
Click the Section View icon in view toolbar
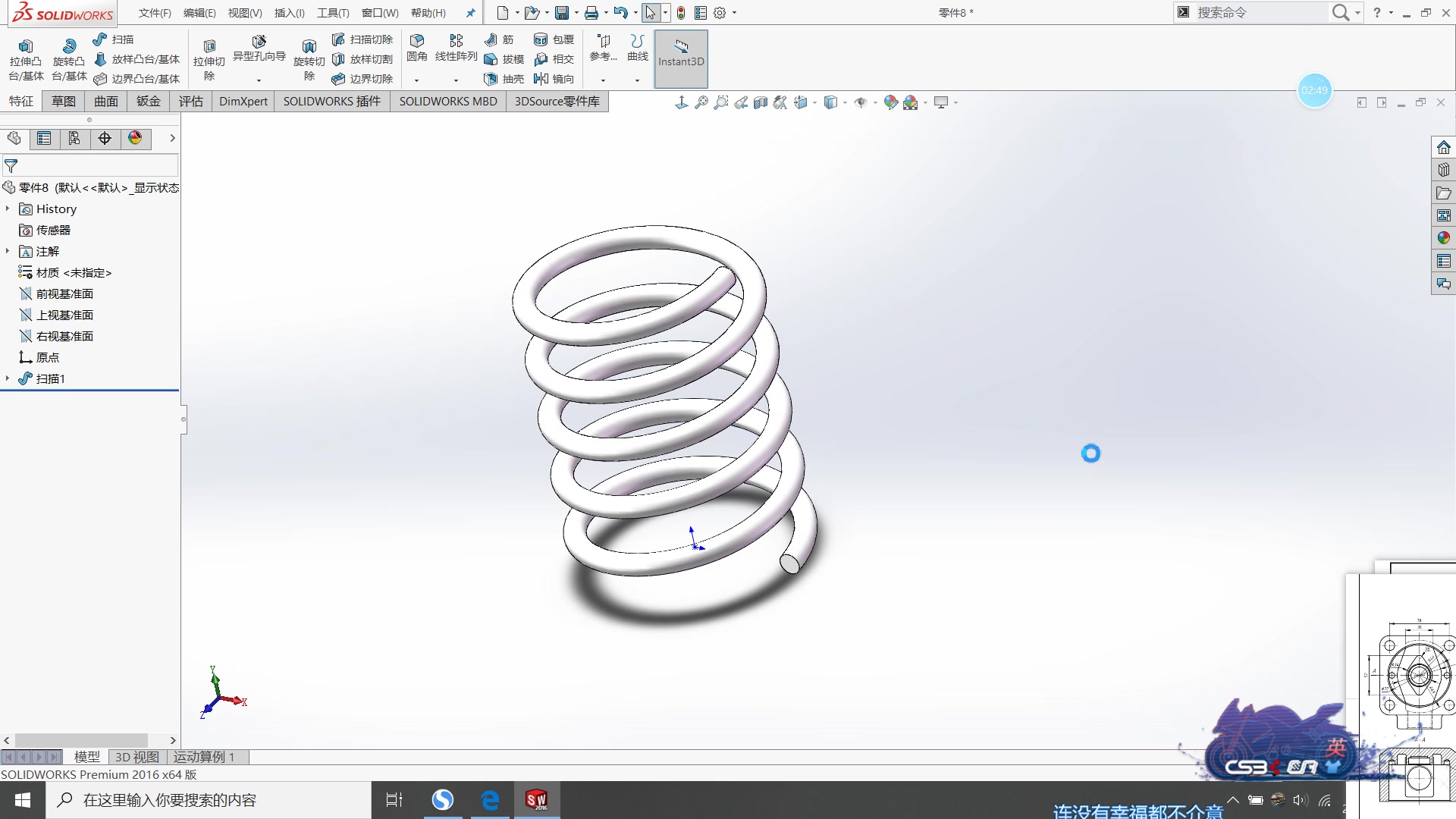pyautogui.click(x=761, y=102)
